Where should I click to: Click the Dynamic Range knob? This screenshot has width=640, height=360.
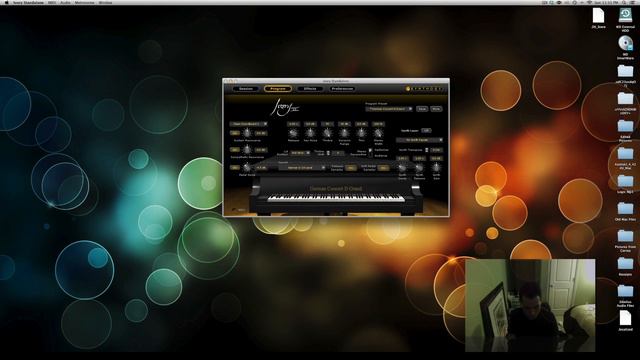344,133
